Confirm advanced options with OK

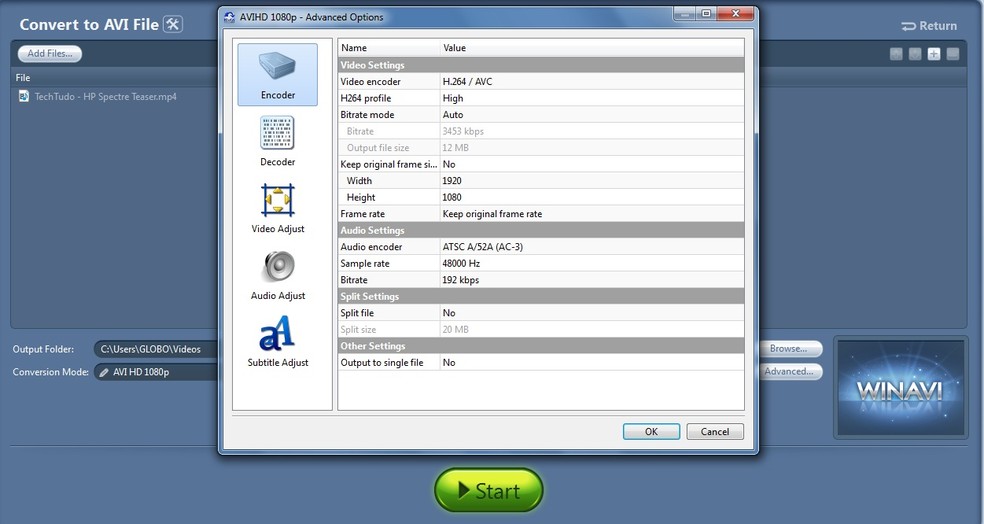(x=651, y=432)
